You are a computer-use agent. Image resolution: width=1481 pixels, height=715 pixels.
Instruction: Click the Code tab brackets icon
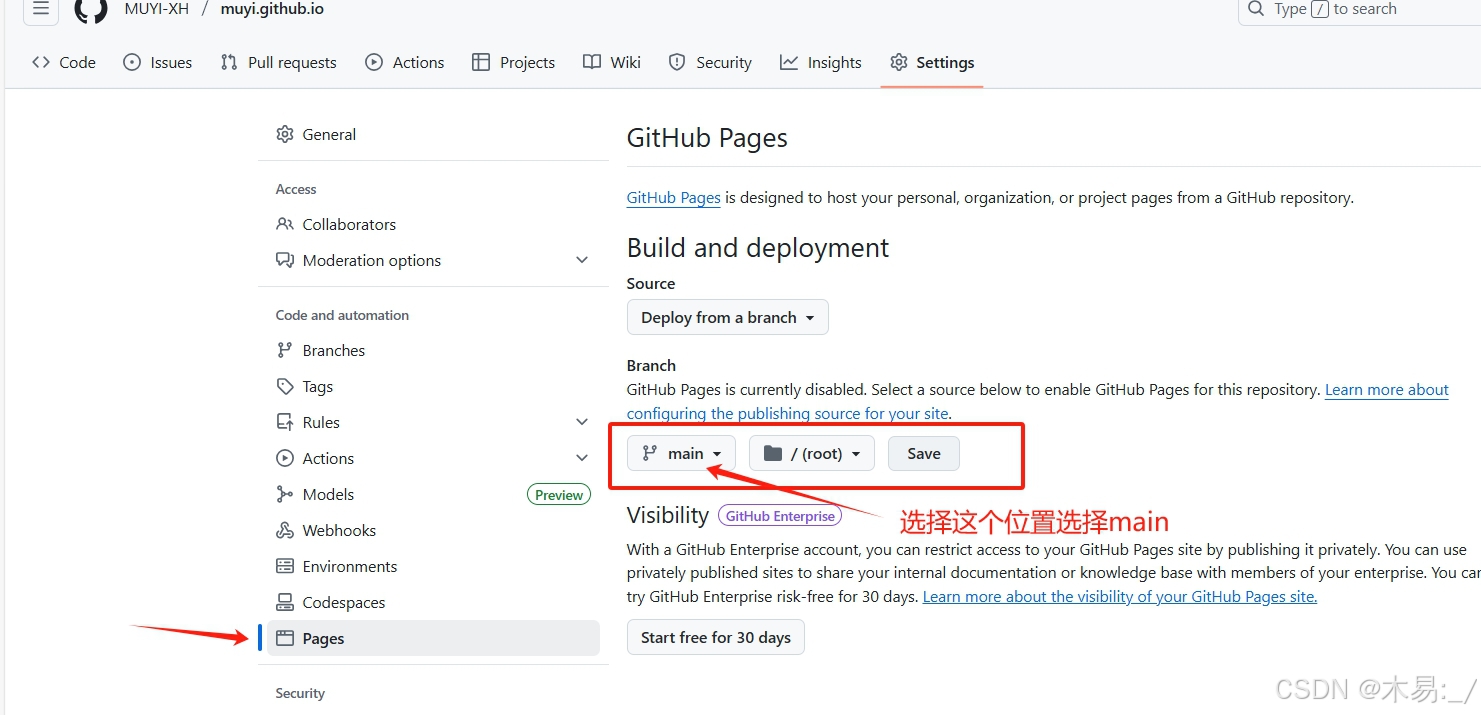(41, 62)
